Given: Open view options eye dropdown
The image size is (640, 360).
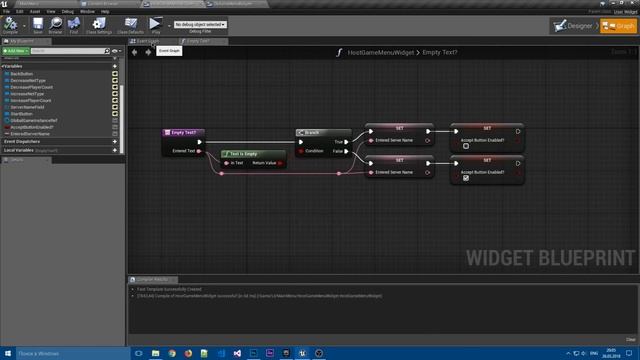Looking at the screenshot, I should [117, 51].
